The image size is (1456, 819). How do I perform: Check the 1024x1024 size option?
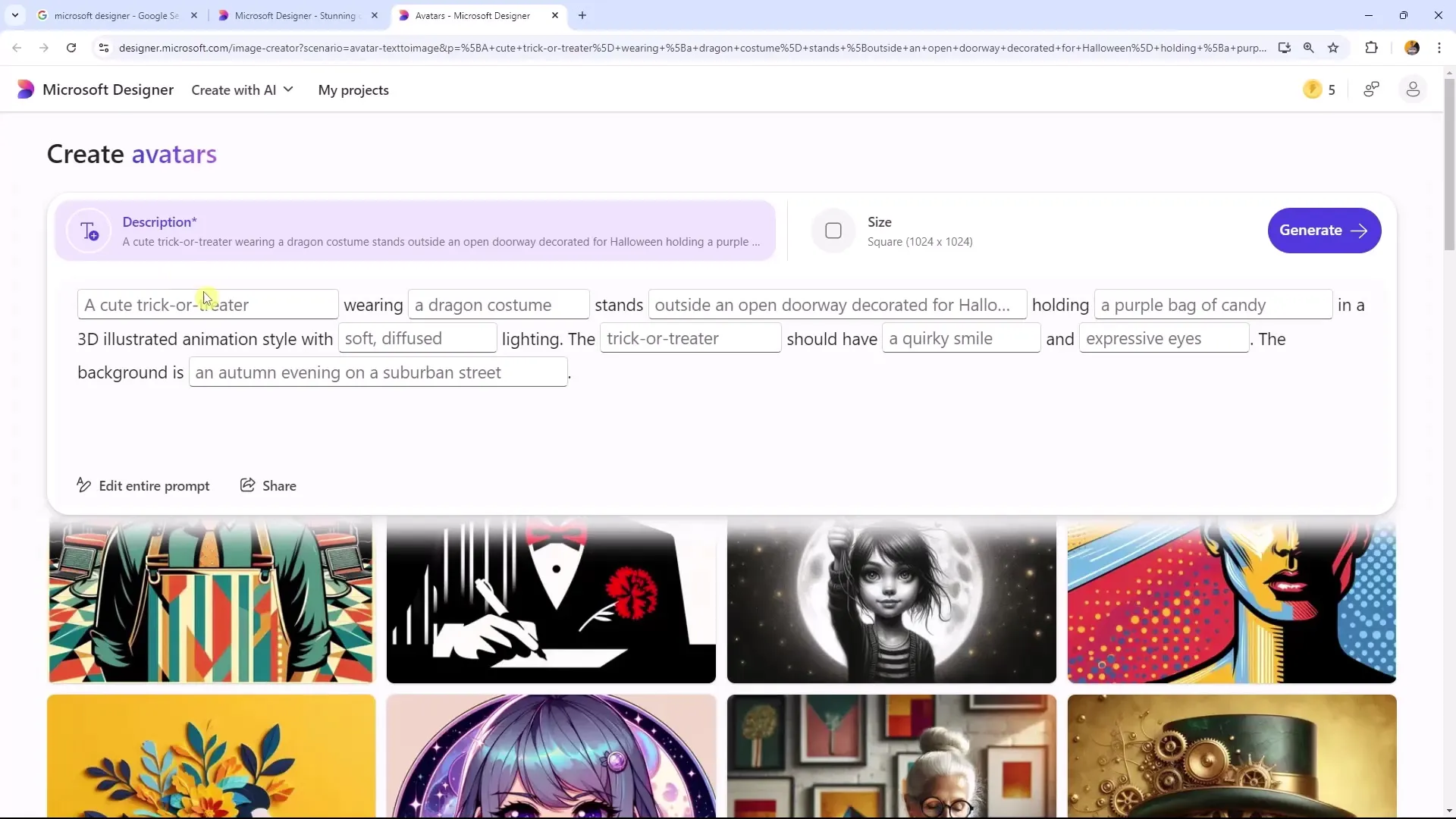coord(833,230)
